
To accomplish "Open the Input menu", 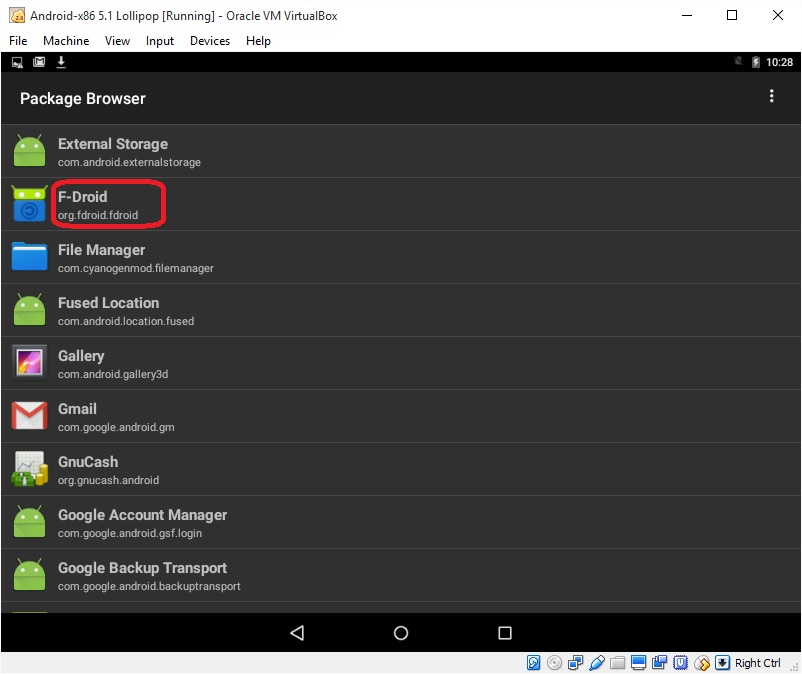I will [x=160, y=40].
